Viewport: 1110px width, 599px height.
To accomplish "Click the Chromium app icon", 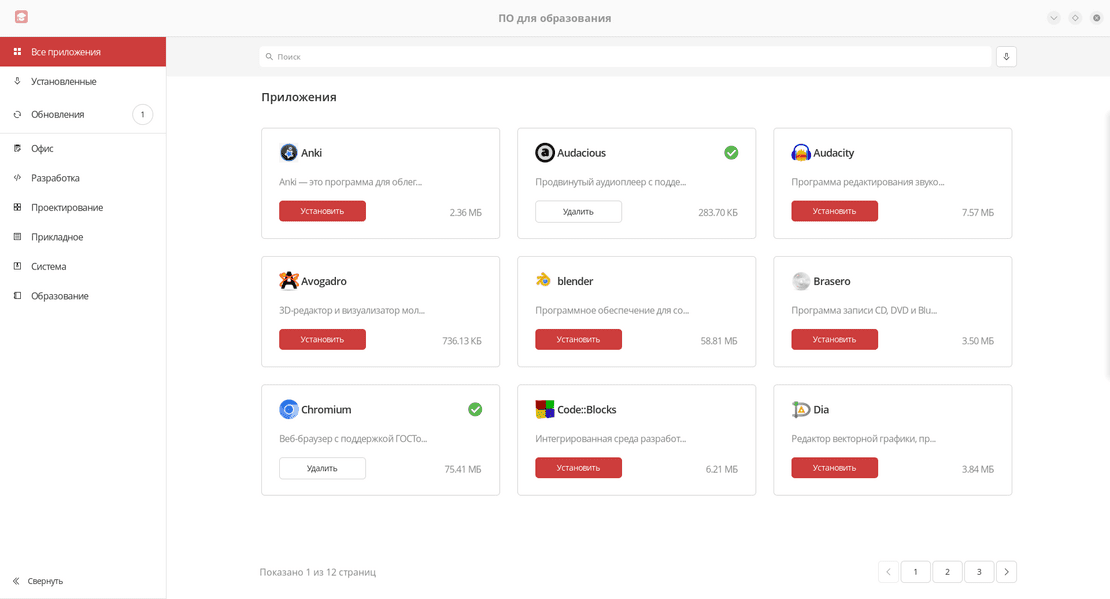I will [x=288, y=409].
